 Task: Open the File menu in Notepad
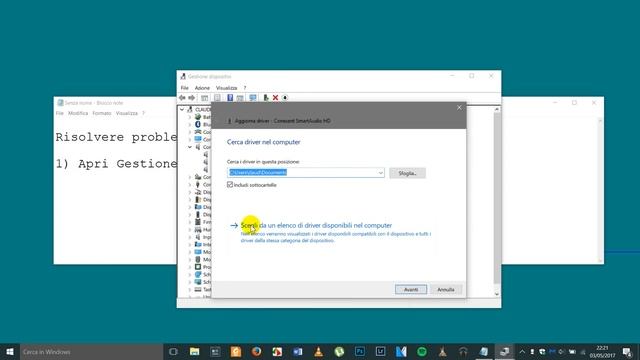60,113
